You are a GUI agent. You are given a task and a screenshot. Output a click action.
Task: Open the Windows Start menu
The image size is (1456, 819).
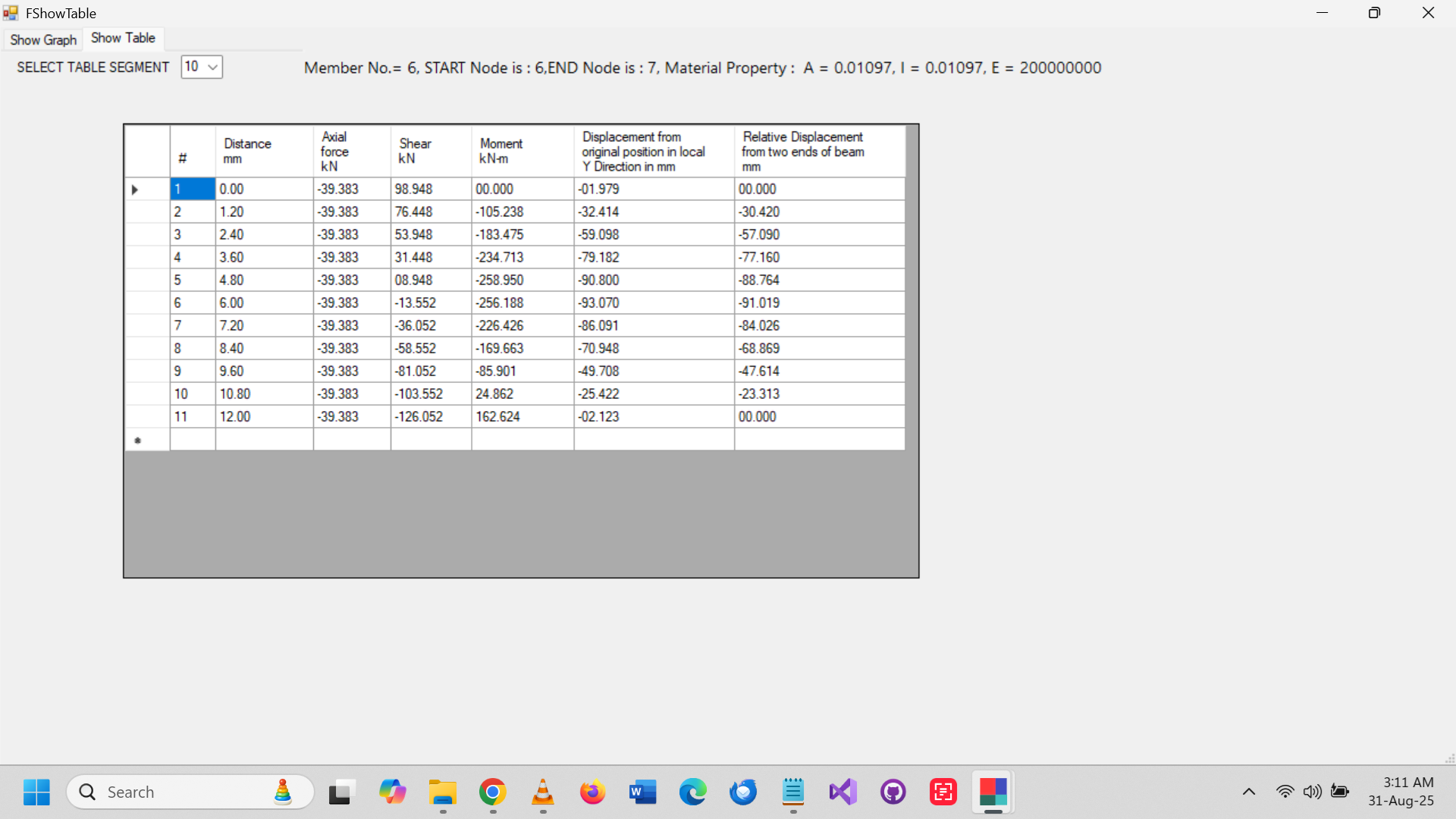click(36, 792)
